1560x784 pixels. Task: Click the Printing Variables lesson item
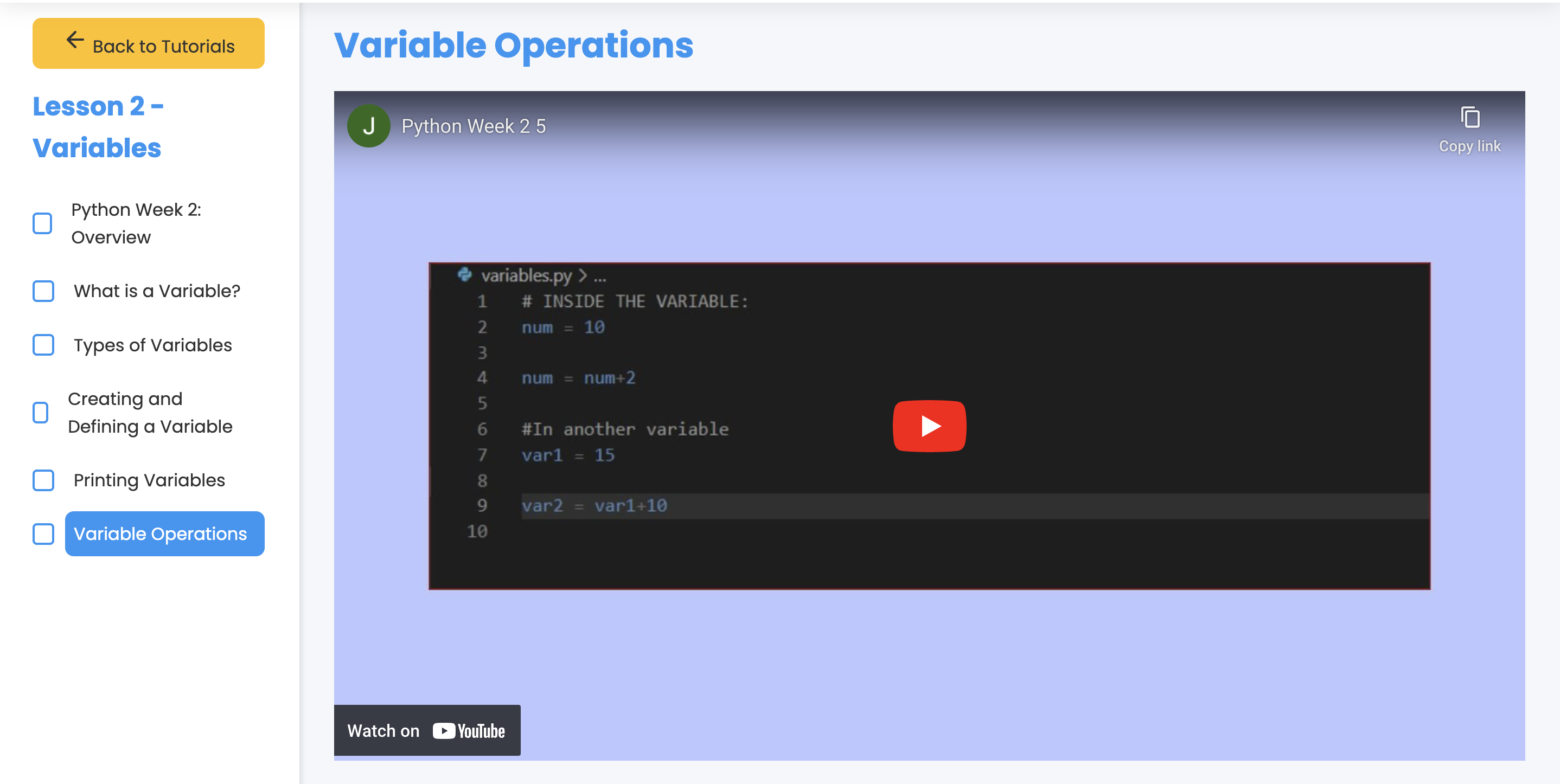tap(149, 480)
